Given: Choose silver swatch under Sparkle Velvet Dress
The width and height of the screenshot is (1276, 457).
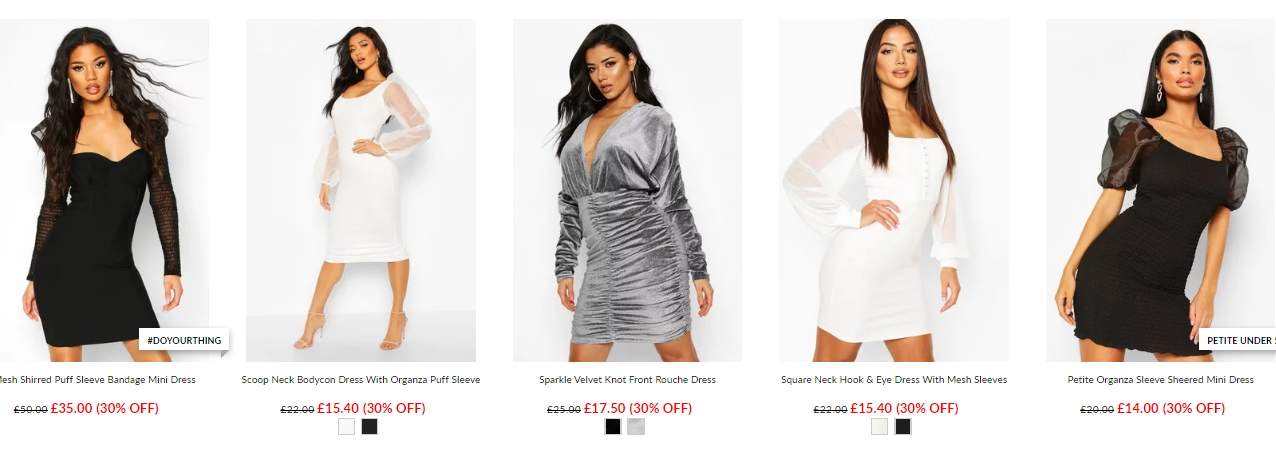Looking at the screenshot, I should [x=636, y=427].
